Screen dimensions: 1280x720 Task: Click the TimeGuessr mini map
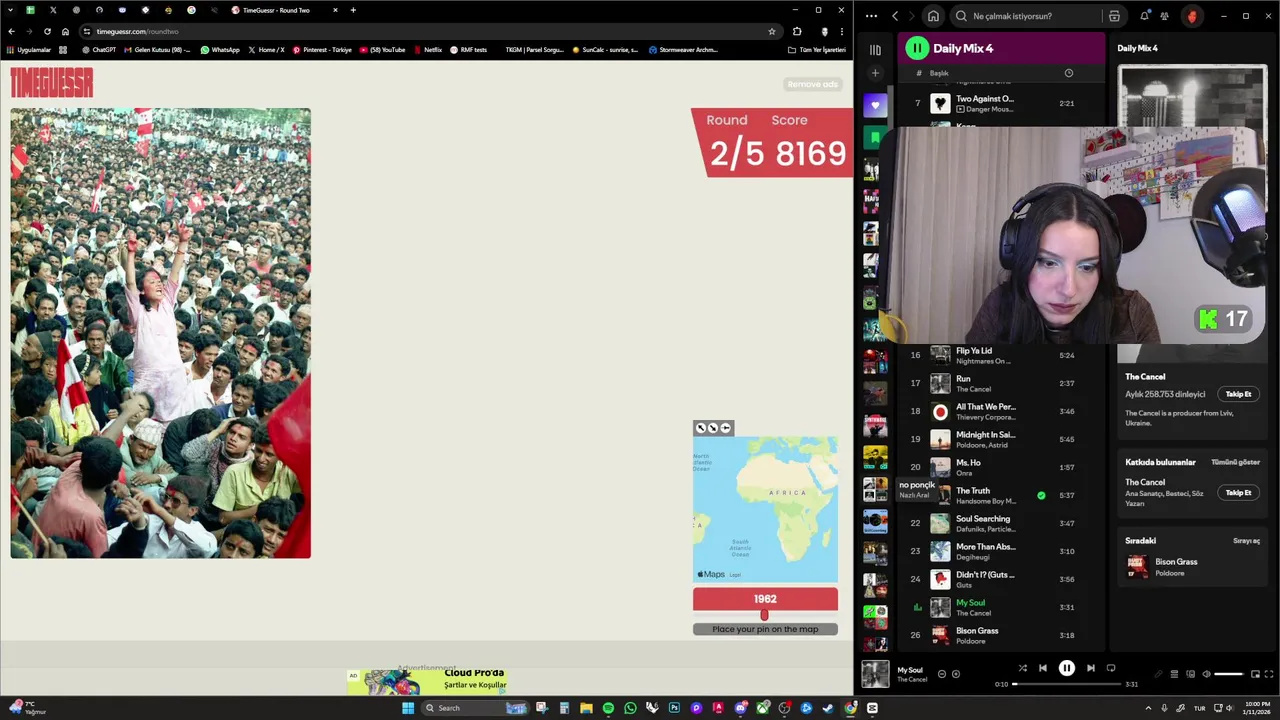pos(765,509)
